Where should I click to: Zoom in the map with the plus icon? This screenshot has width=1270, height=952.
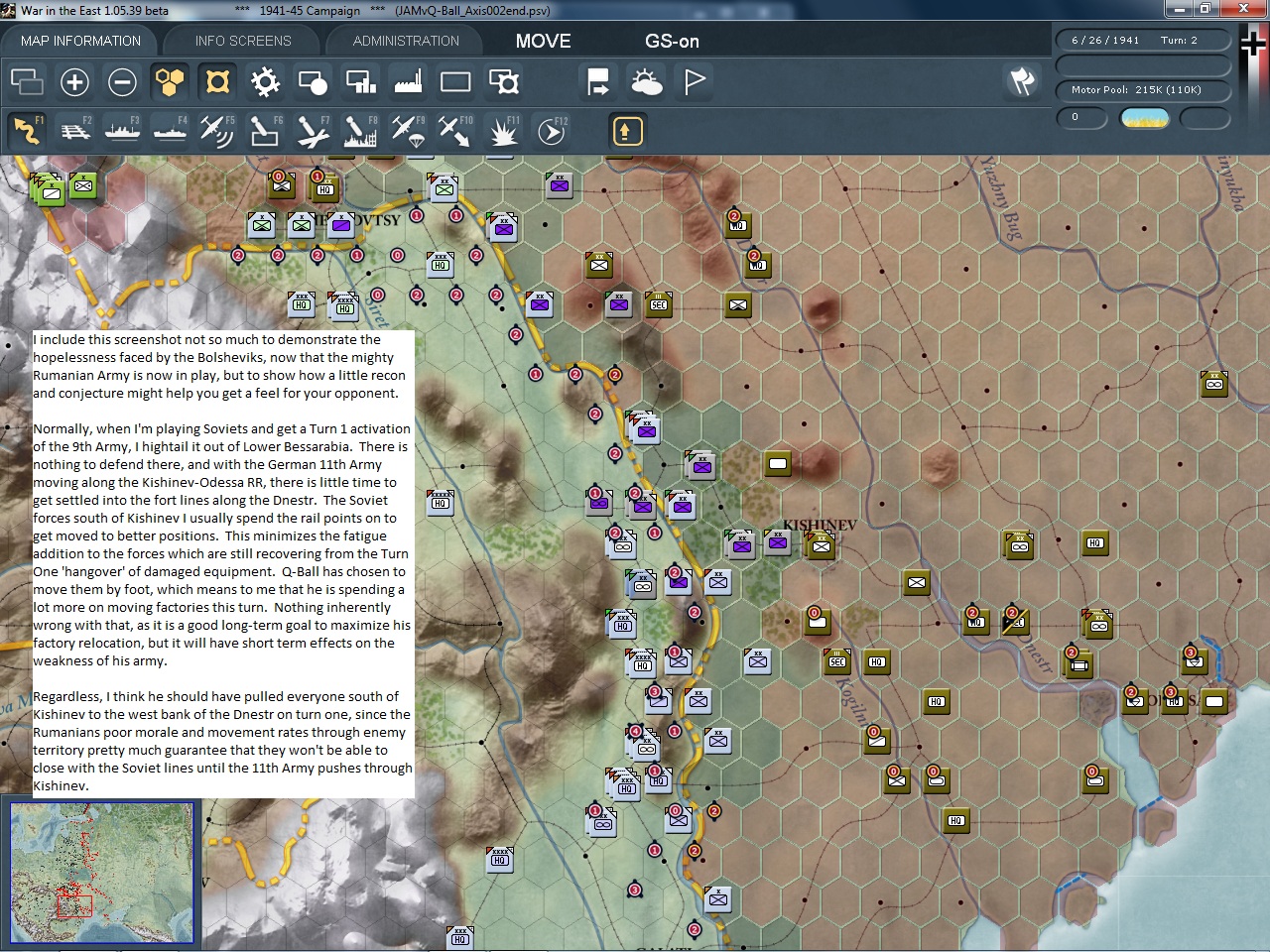pos(74,81)
